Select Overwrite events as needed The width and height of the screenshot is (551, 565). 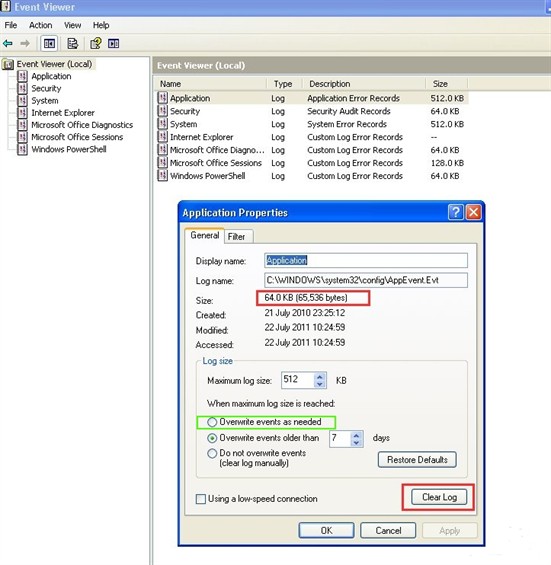(212, 422)
